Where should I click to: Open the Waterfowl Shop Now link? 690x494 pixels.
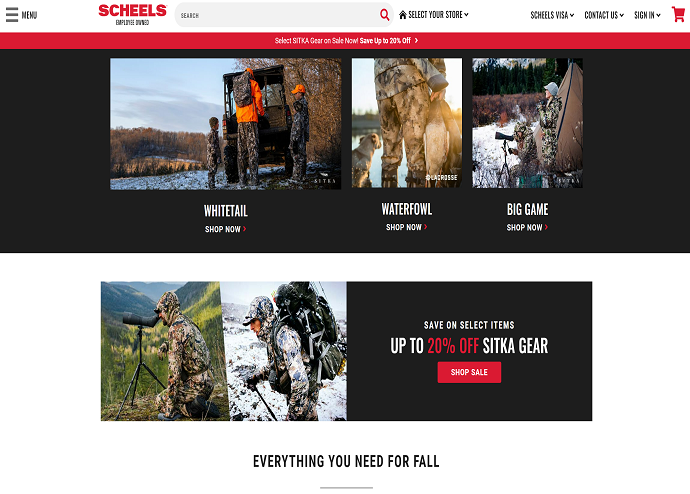[406, 227]
